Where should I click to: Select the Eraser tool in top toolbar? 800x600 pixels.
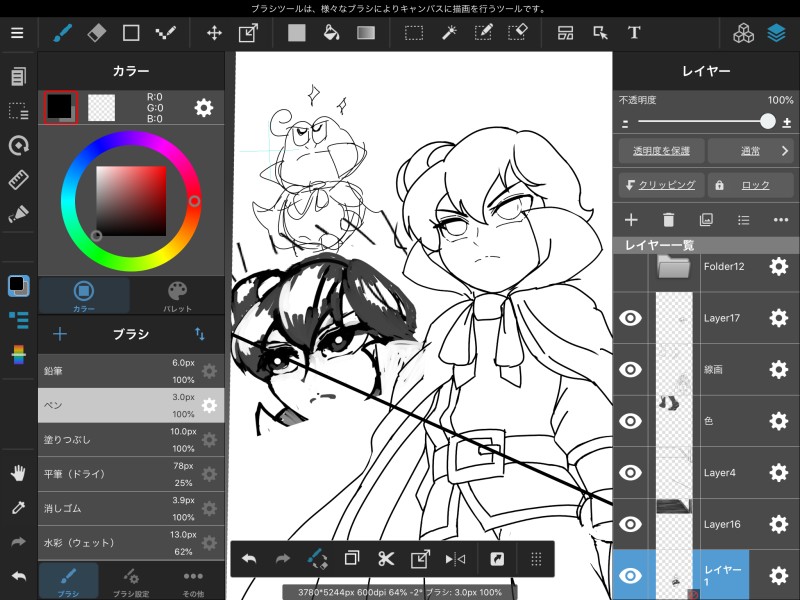[x=97, y=33]
